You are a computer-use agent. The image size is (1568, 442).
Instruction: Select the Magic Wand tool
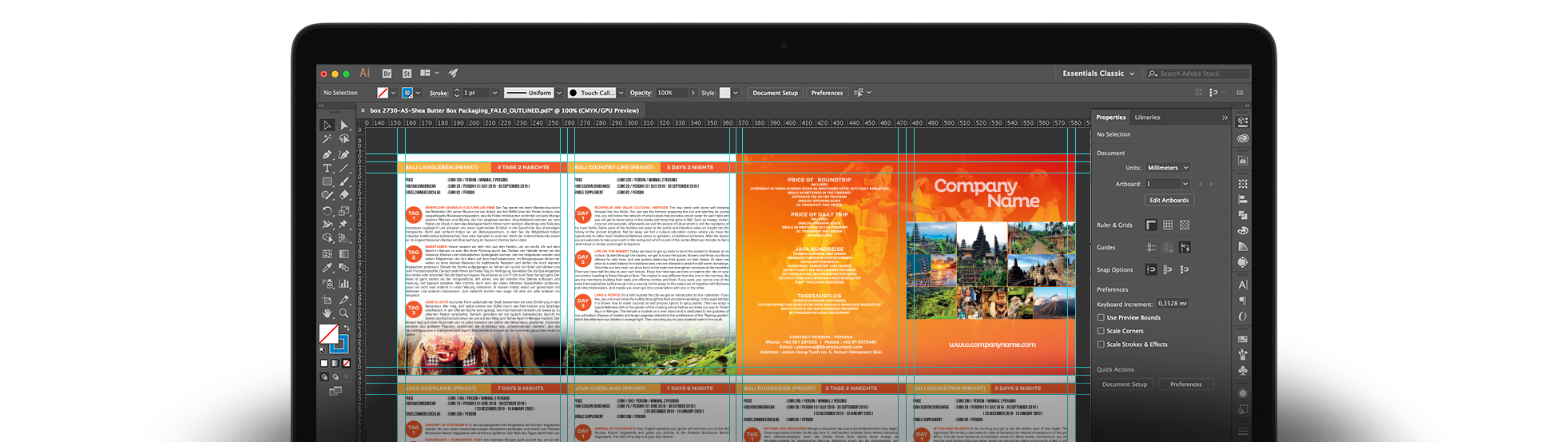point(327,139)
